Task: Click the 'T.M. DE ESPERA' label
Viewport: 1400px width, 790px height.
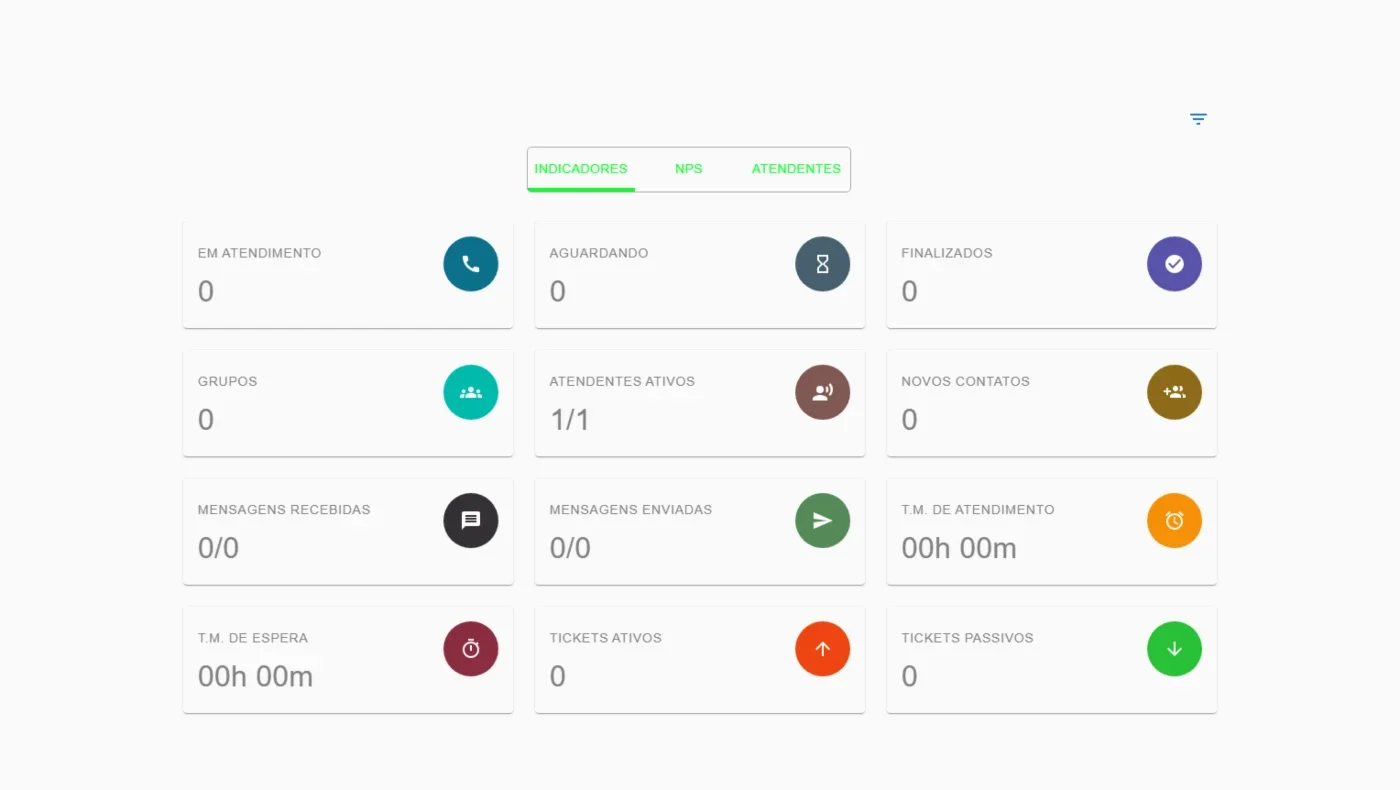Action: [x=253, y=638]
